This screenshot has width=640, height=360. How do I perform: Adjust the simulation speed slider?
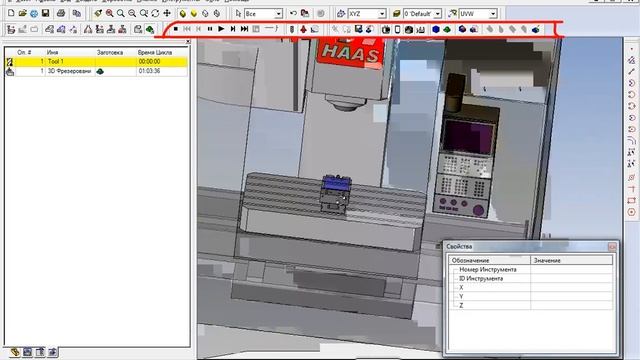click(271, 29)
